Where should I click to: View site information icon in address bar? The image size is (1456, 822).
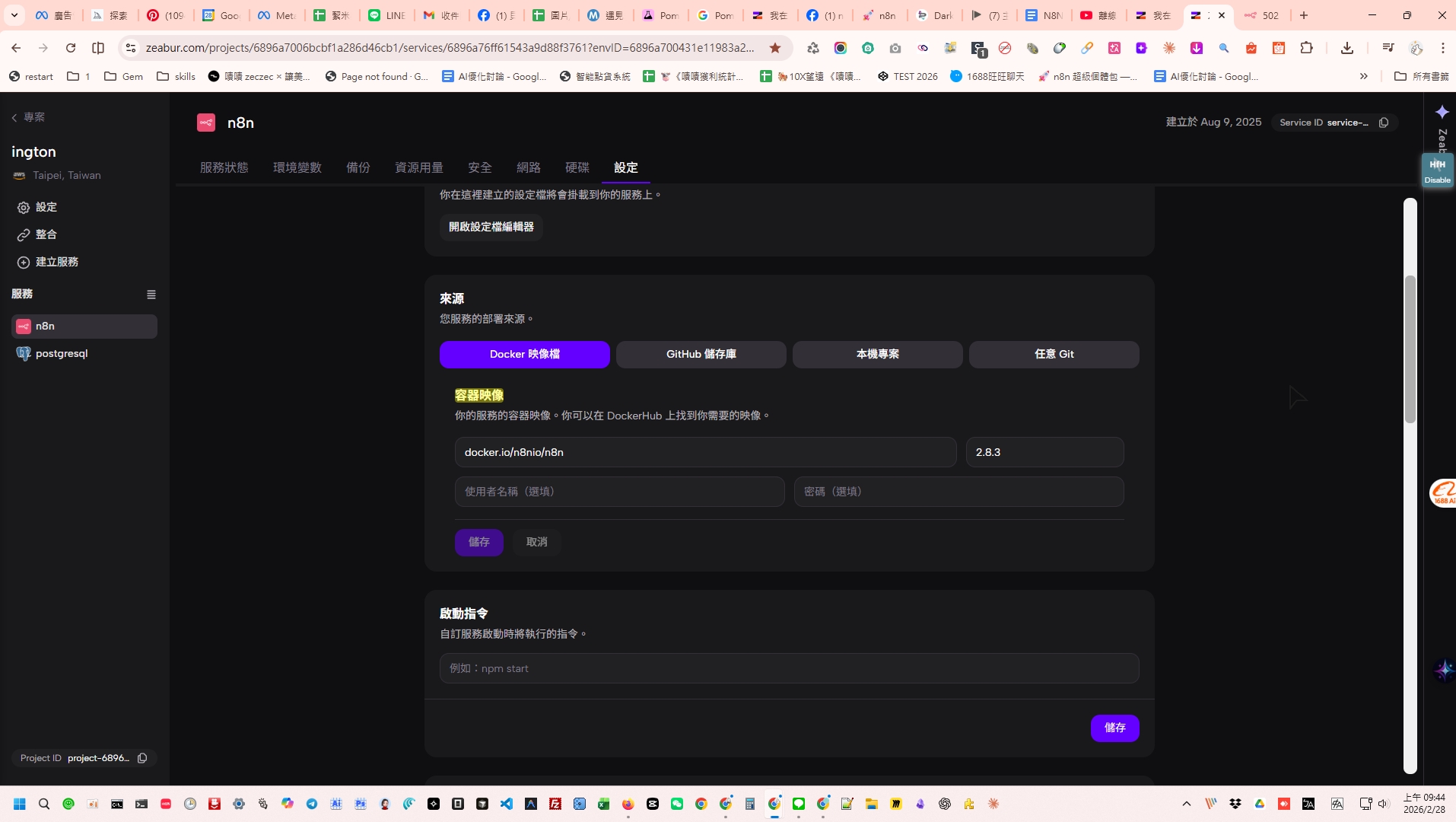click(131, 48)
